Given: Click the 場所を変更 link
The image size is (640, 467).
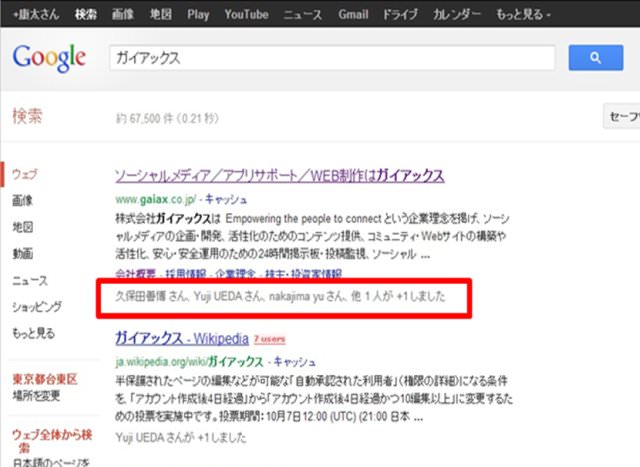Looking at the screenshot, I should [36, 395].
